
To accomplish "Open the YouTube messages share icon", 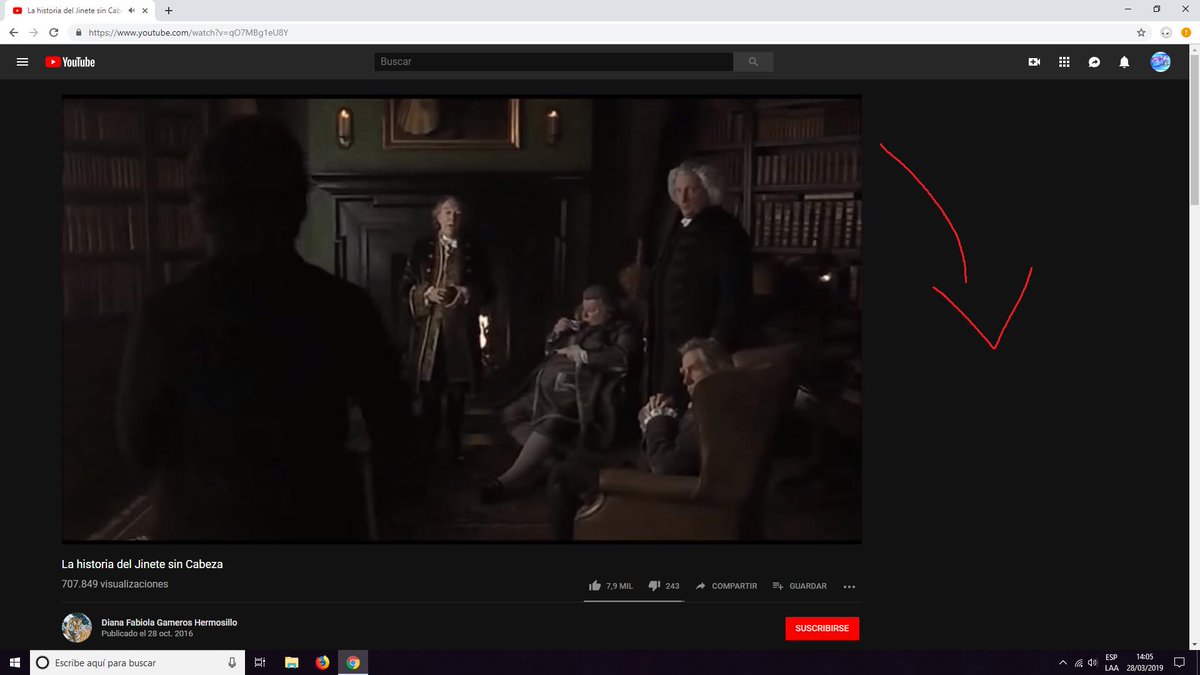I will click(1094, 62).
